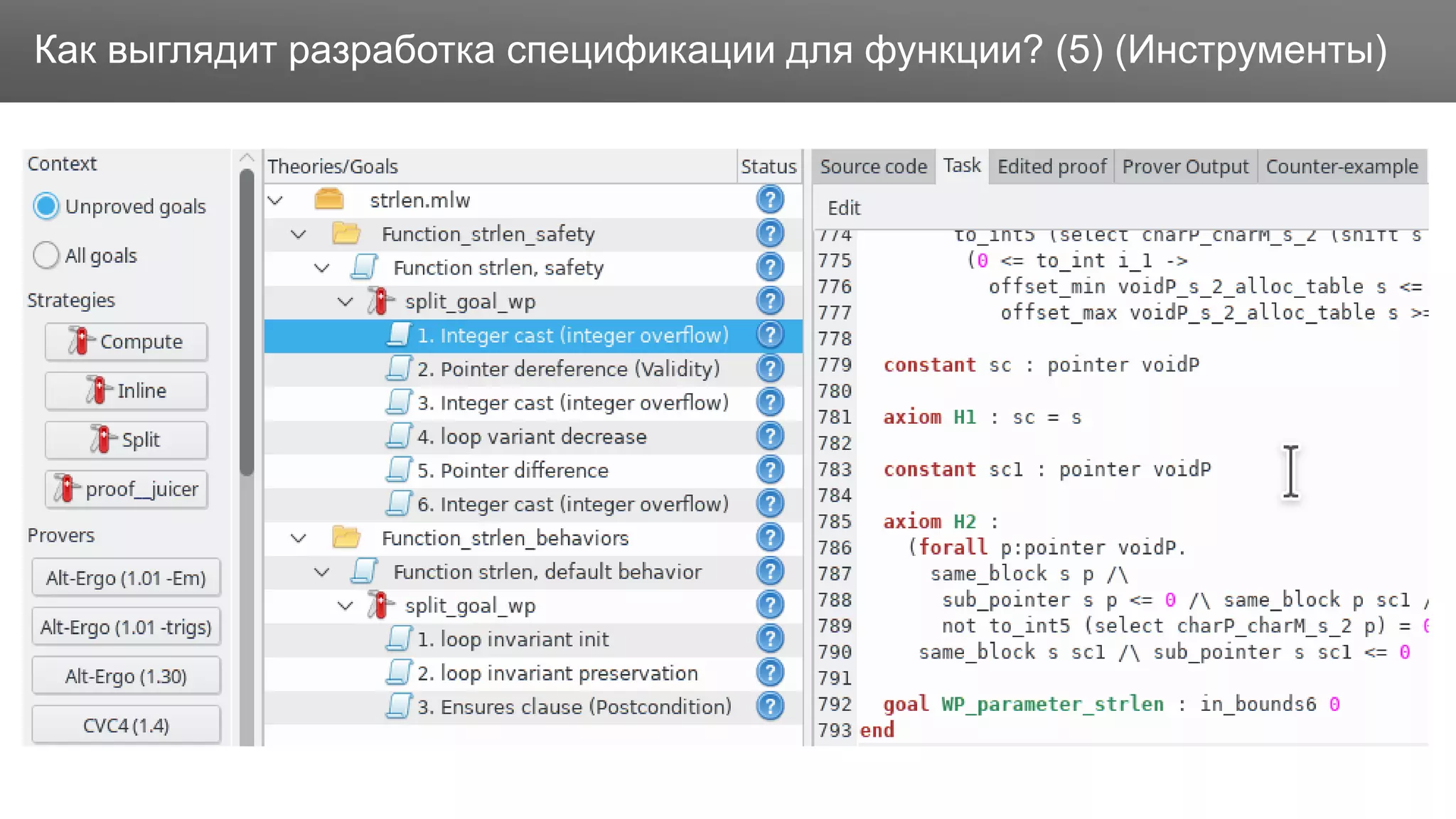Click the scroll icon of 1. loop invariant init
The width and height of the screenshot is (1456, 819).
[399, 638]
